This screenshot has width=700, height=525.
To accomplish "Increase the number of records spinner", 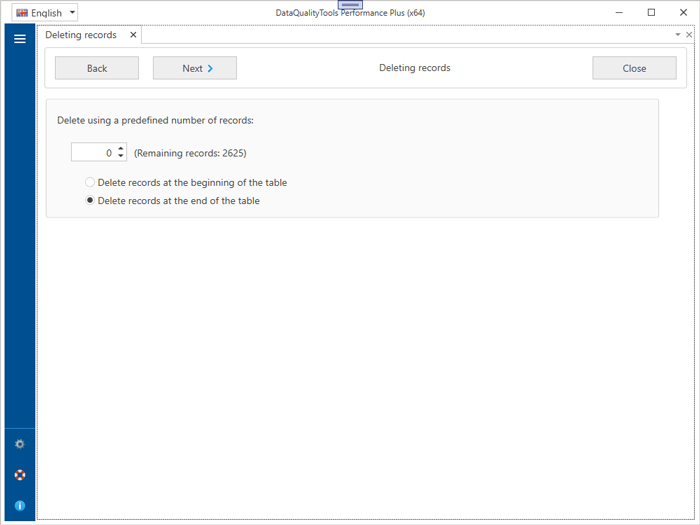I will [x=121, y=149].
